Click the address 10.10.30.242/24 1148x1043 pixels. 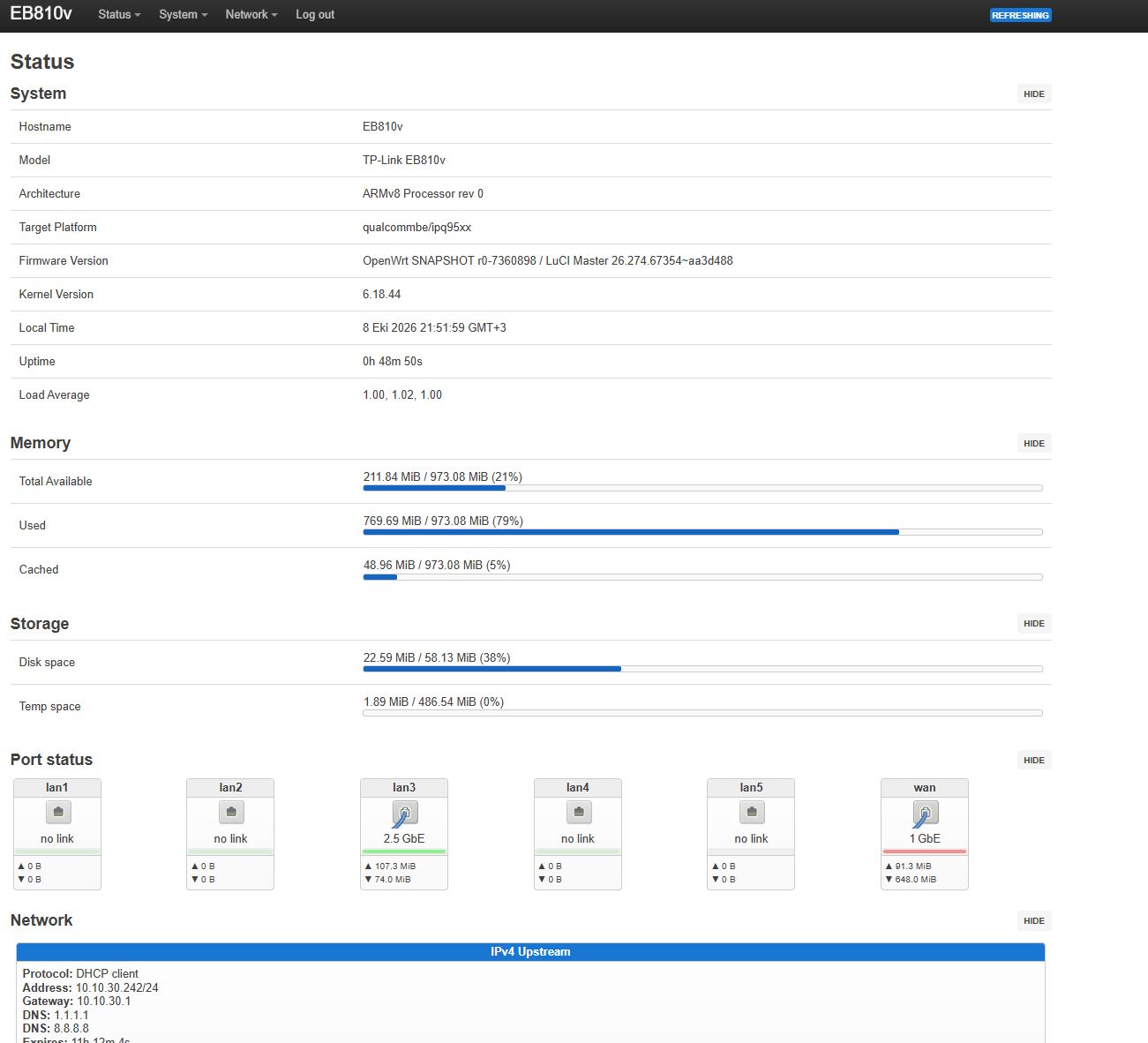tap(117, 988)
